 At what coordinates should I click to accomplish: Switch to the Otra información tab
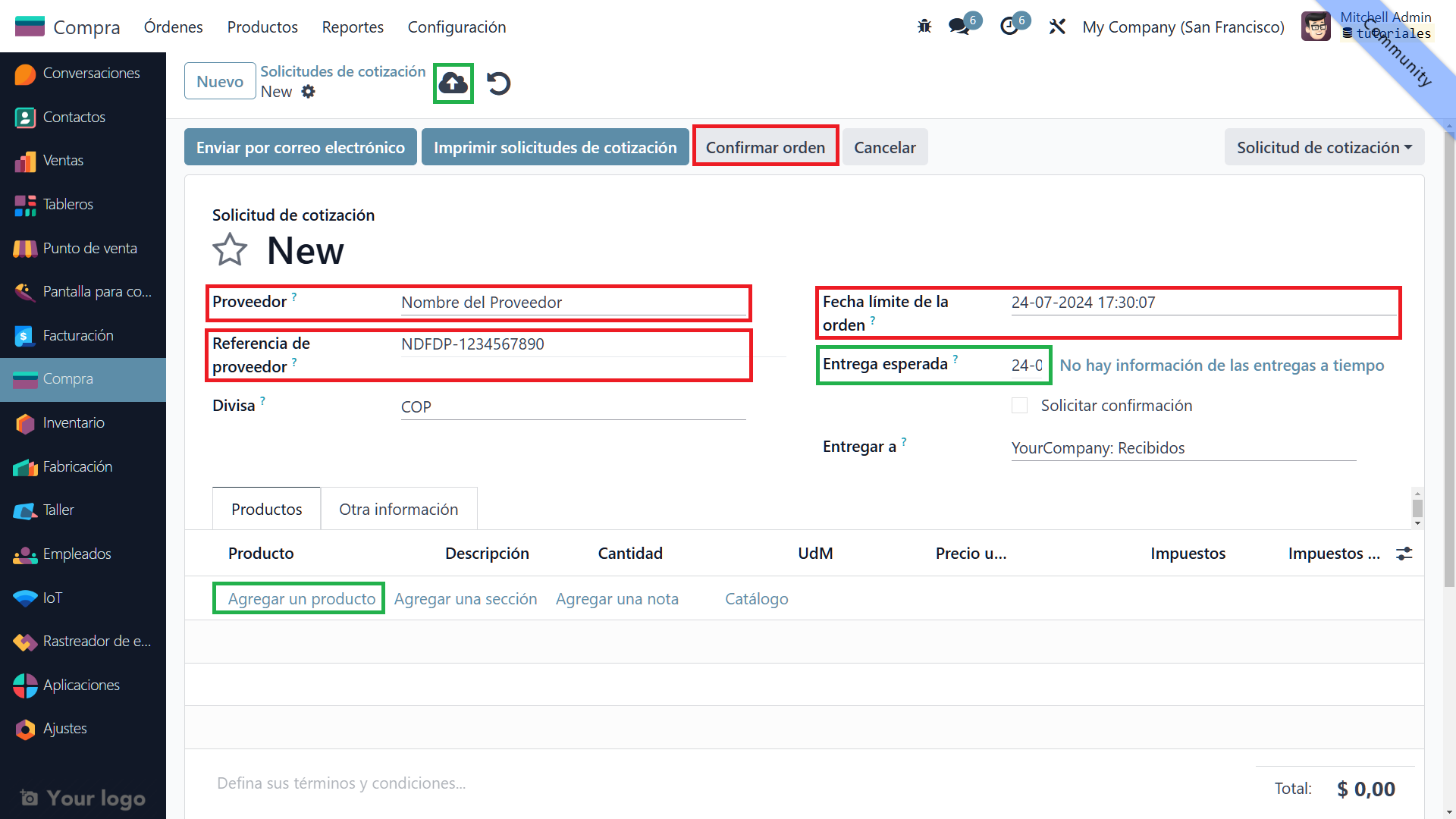click(x=398, y=509)
